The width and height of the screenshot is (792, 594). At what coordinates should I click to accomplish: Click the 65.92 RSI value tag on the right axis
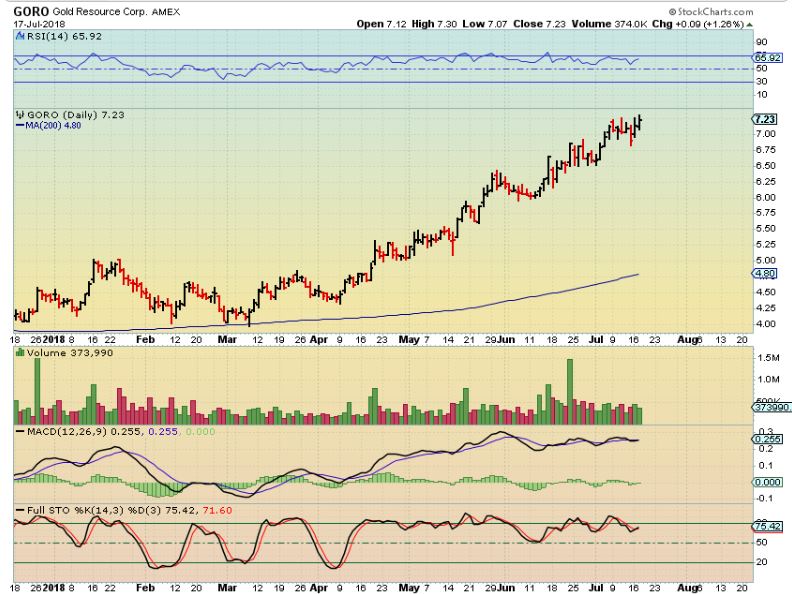coord(768,58)
